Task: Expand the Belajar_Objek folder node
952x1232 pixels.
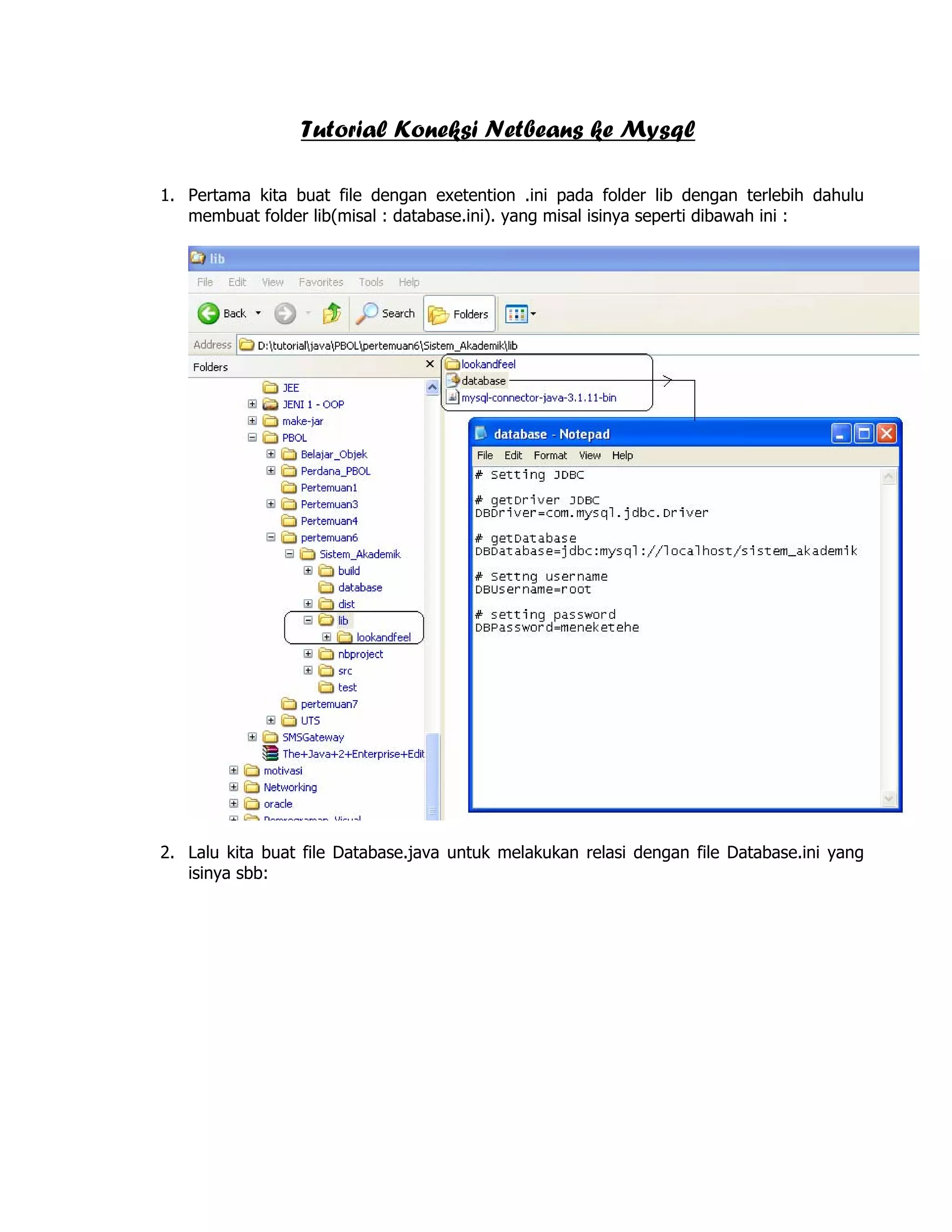Action: click(271, 454)
